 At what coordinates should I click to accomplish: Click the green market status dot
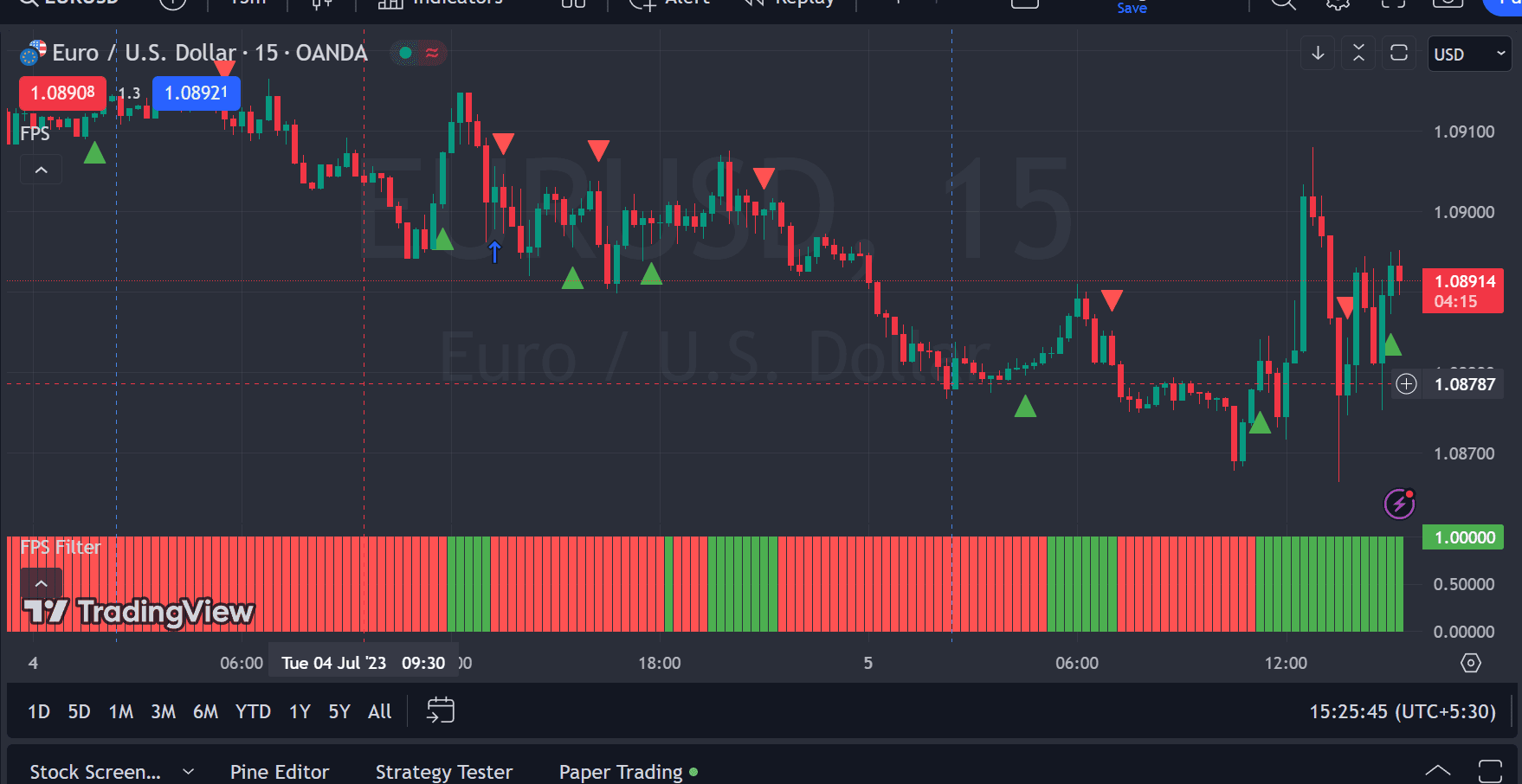click(405, 53)
